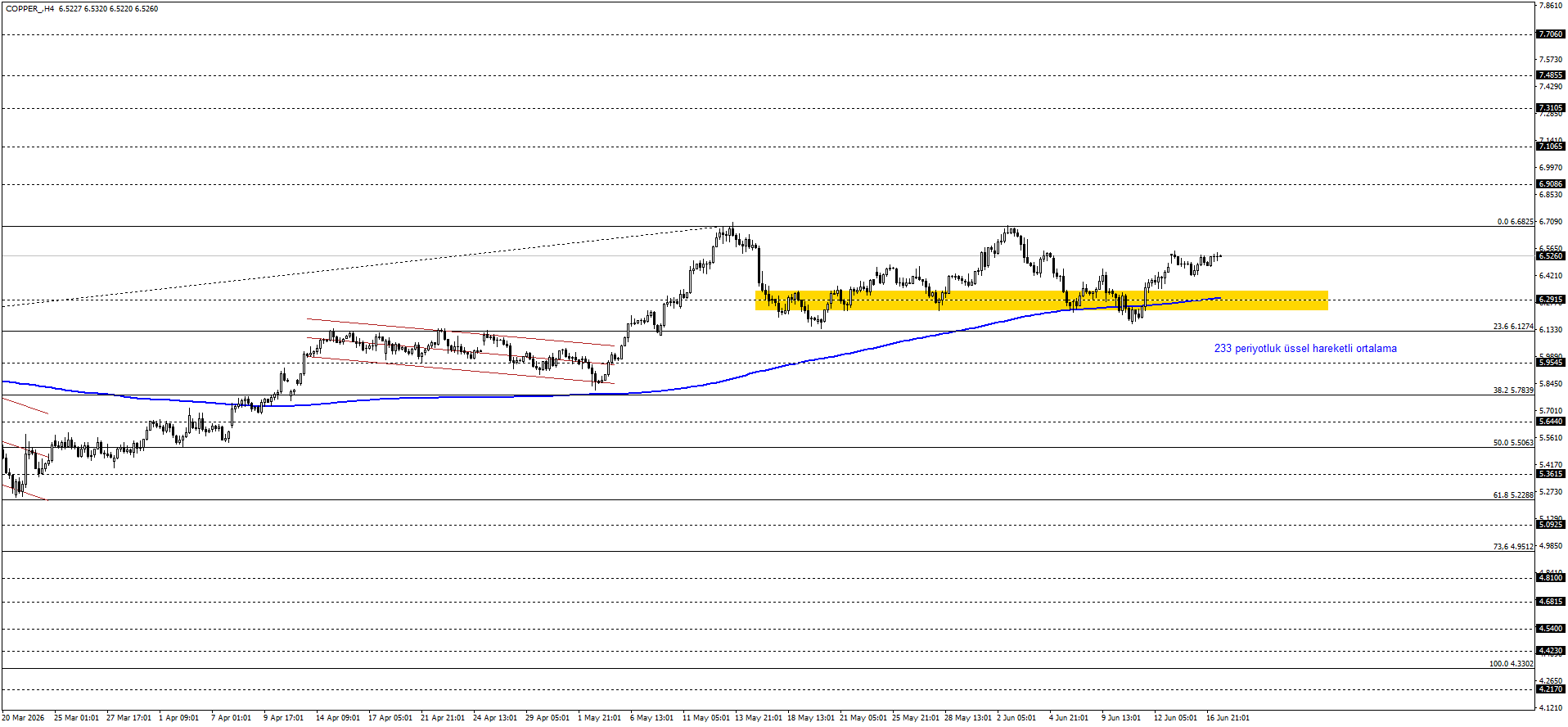Click the '2 Jun 05:01' time axis label

pos(1016,718)
